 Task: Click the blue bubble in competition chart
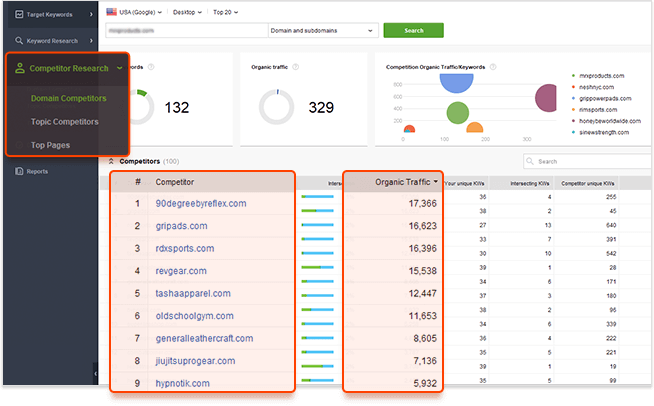[456, 83]
